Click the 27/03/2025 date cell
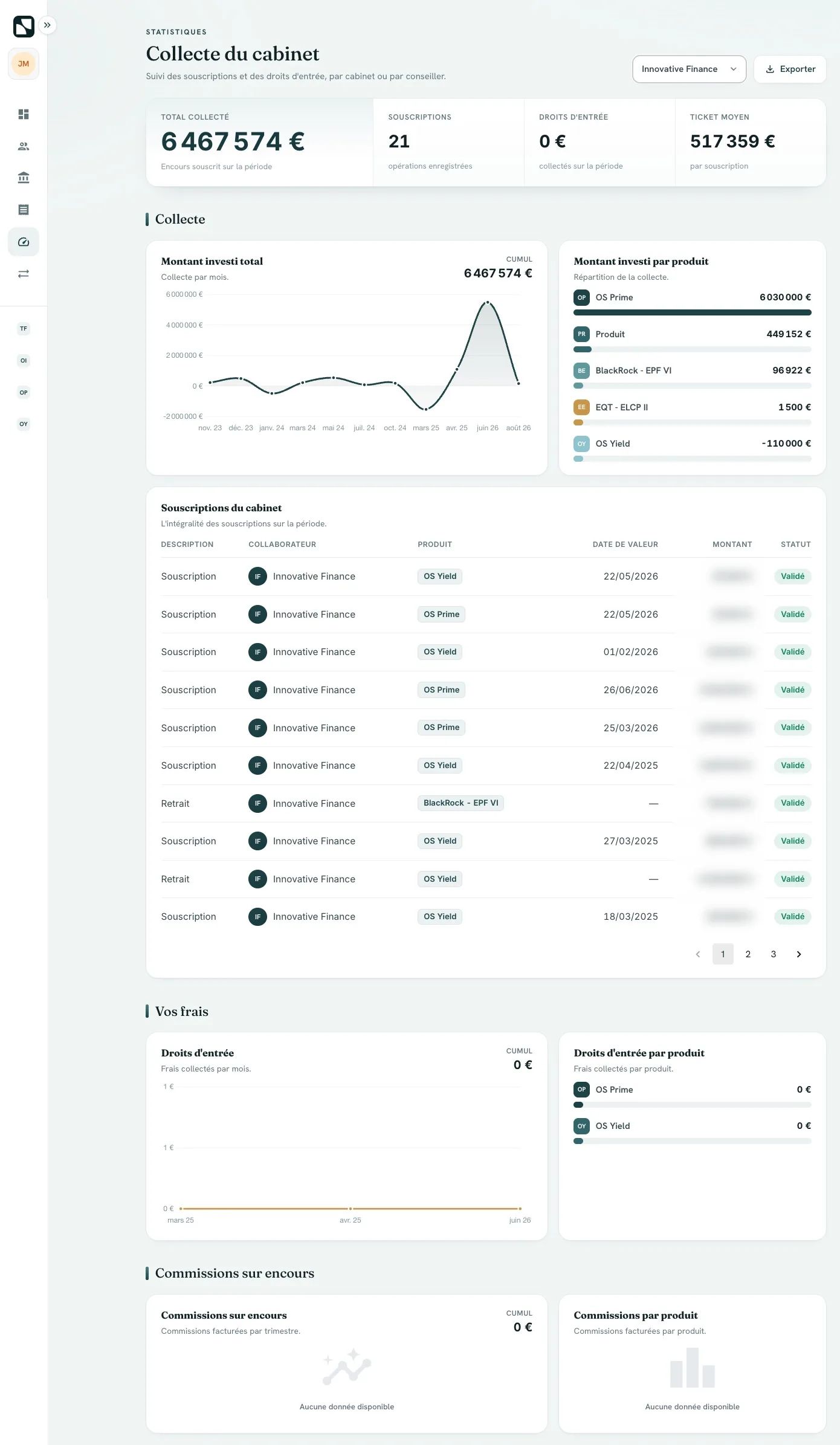 point(630,841)
